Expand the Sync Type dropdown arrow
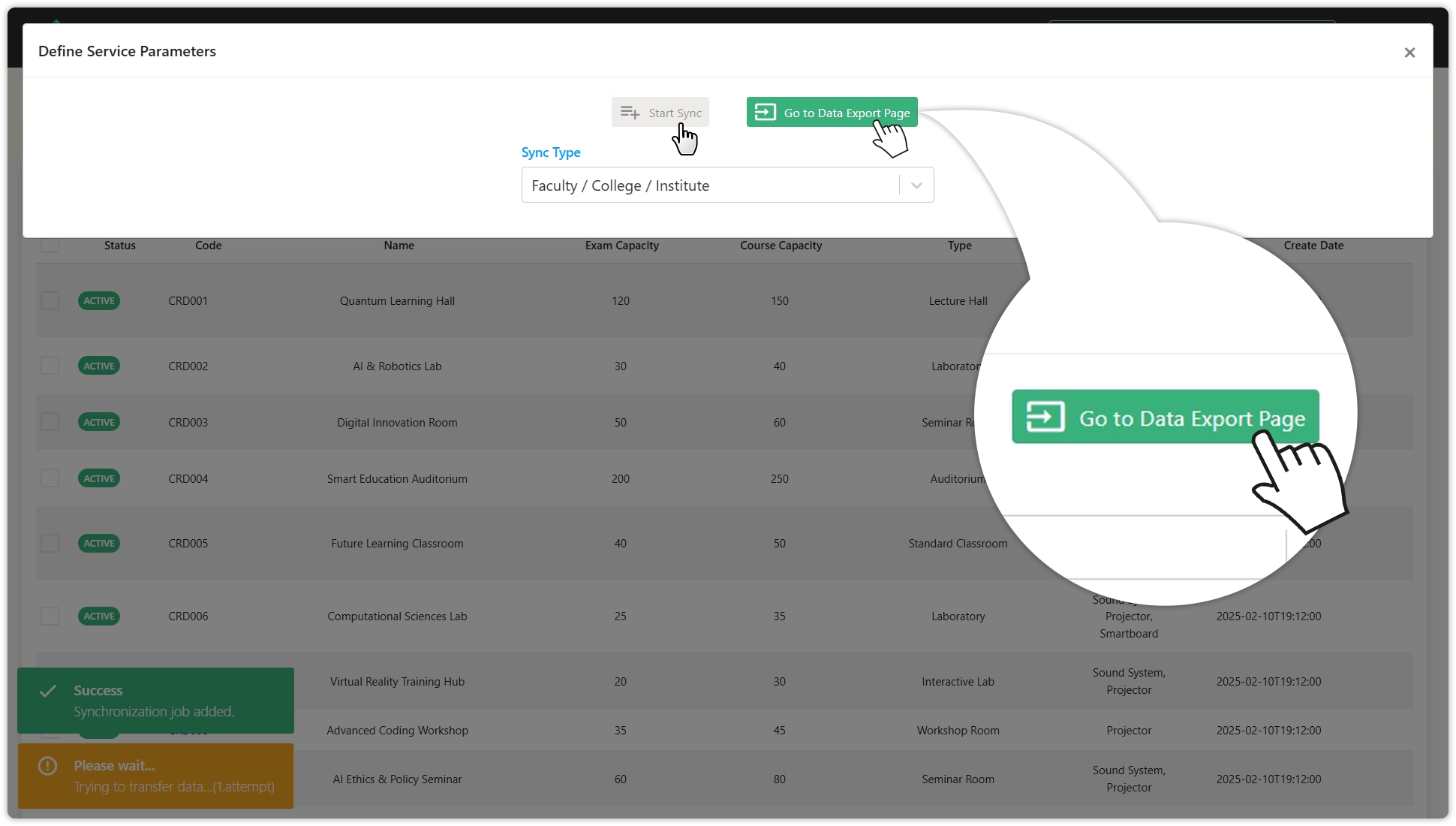Image resolution: width=1456 pixels, height=826 pixels. [916, 185]
